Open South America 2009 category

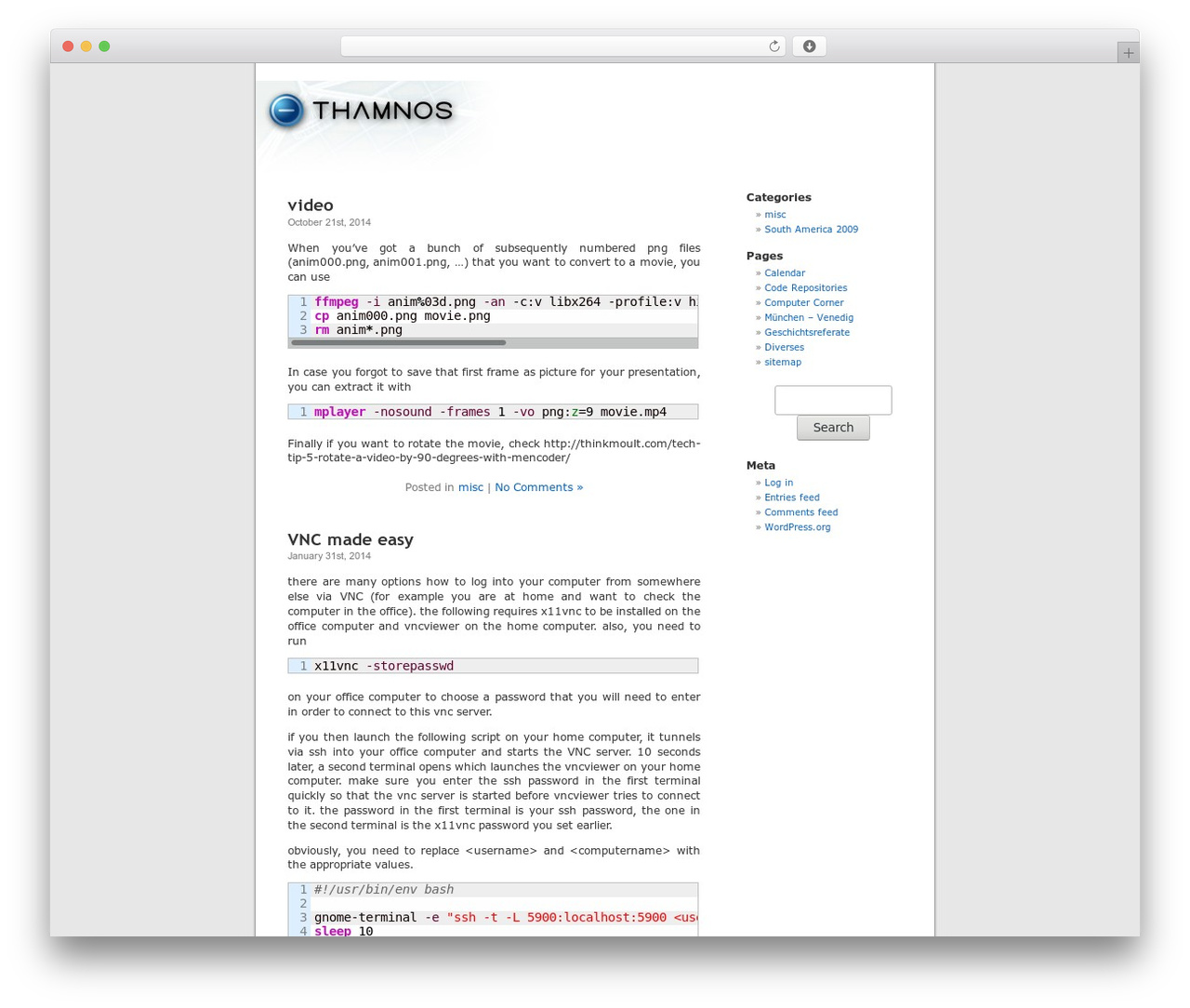pyautogui.click(x=811, y=230)
